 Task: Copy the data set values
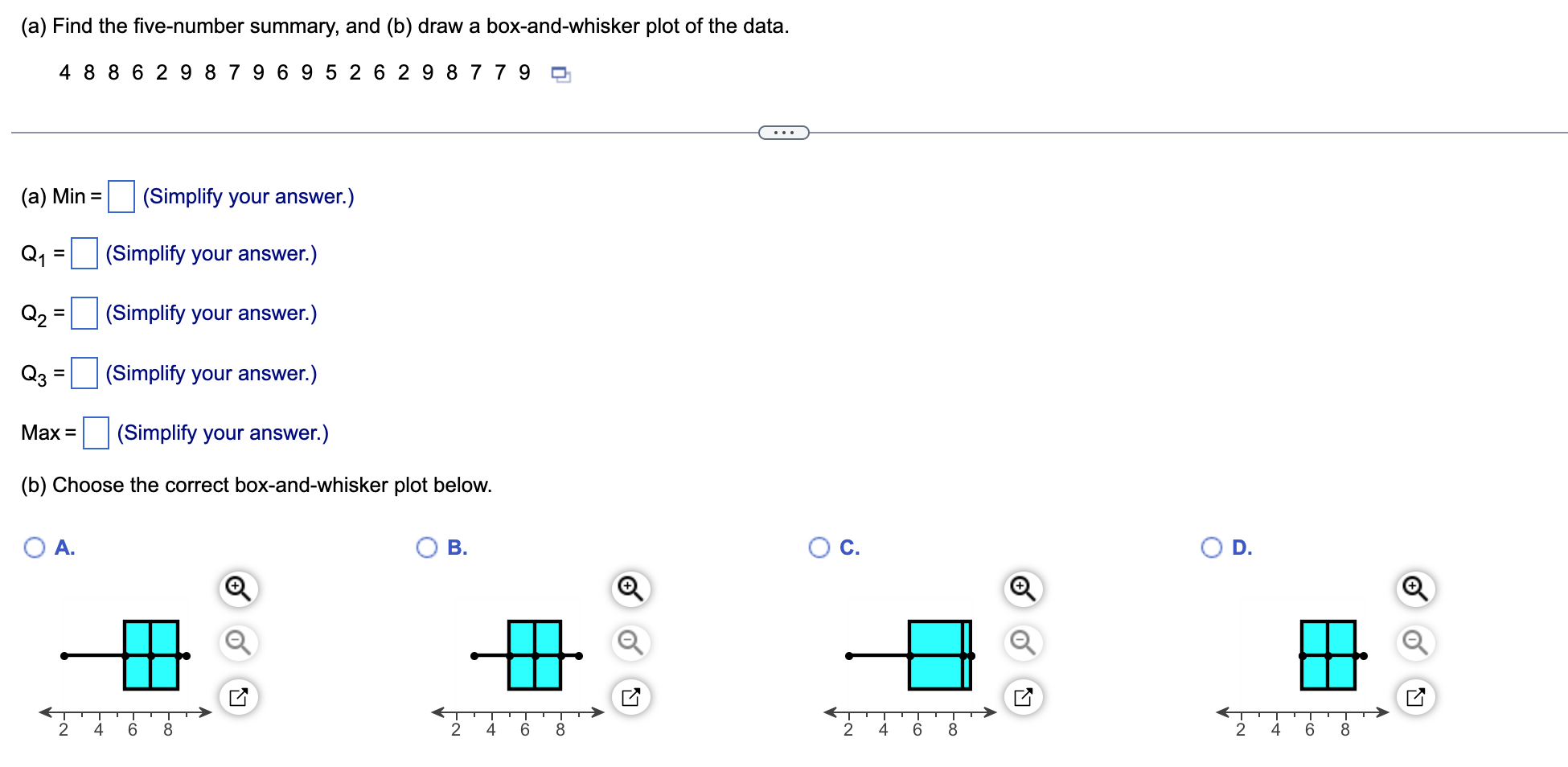[560, 73]
